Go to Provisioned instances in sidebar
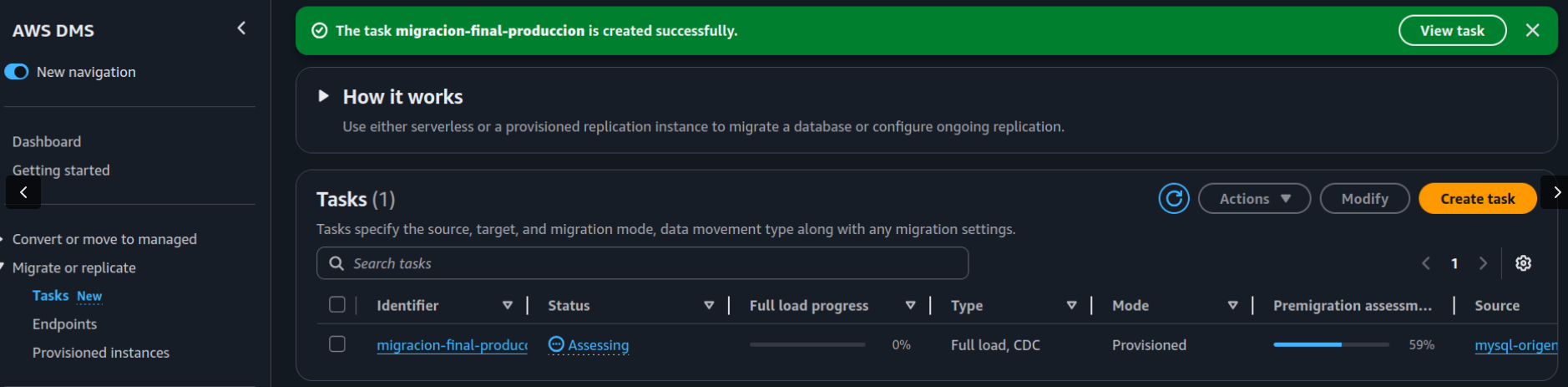 pyautogui.click(x=100, y=353)
